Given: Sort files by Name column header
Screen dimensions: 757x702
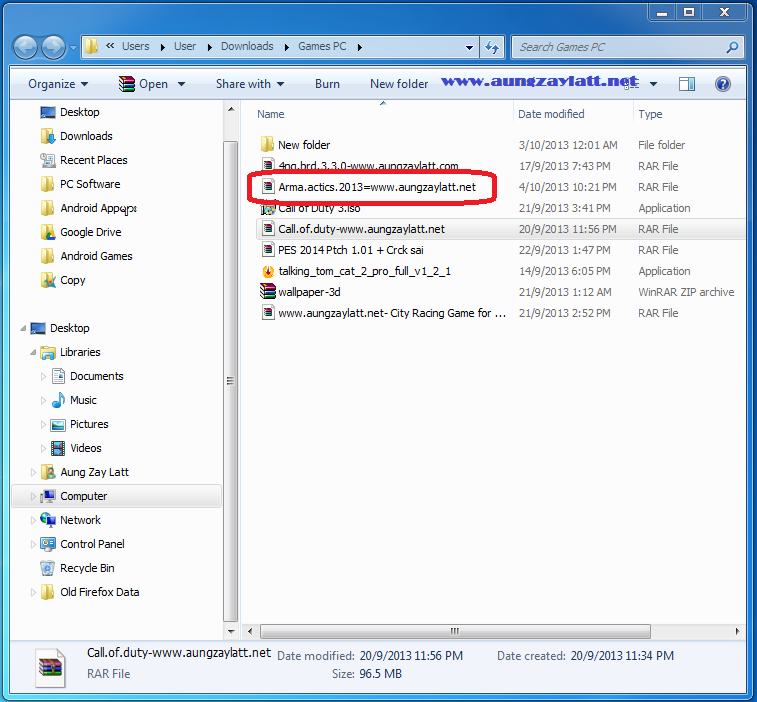Looking at the screenshot, I should tap(270, 114).
